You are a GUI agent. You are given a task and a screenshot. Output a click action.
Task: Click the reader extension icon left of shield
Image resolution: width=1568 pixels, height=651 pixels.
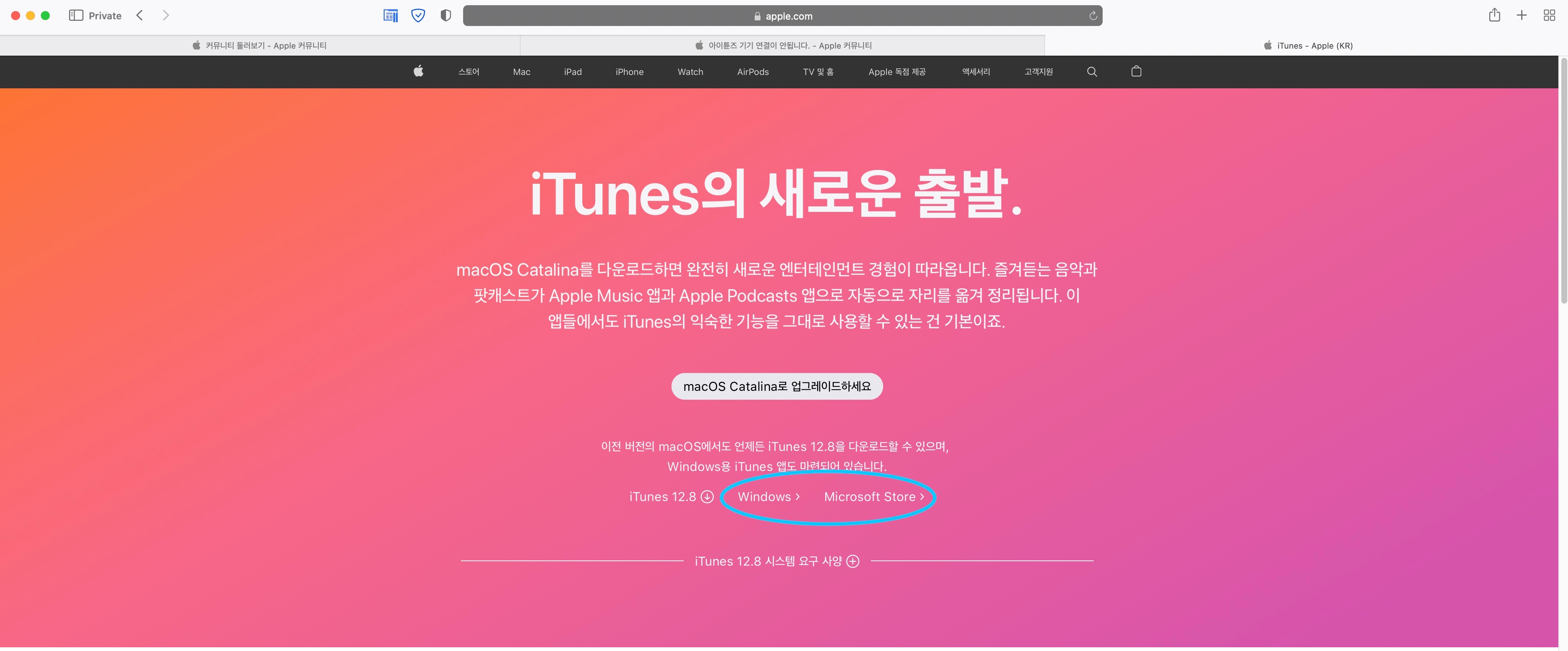391,15
